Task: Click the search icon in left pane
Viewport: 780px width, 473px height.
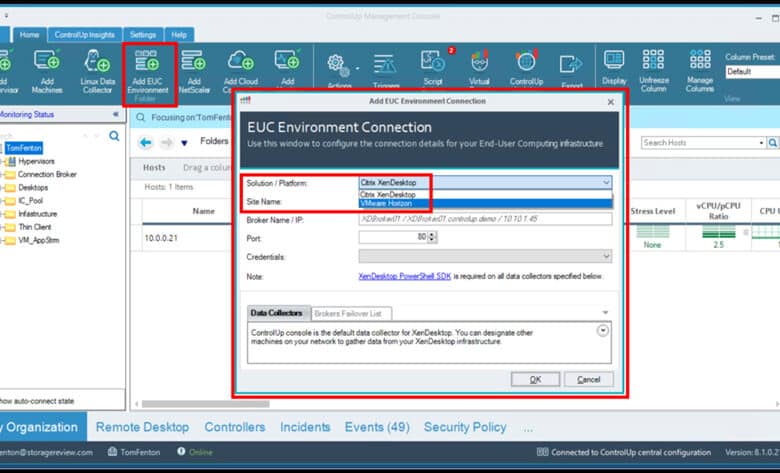Action: 114,136
